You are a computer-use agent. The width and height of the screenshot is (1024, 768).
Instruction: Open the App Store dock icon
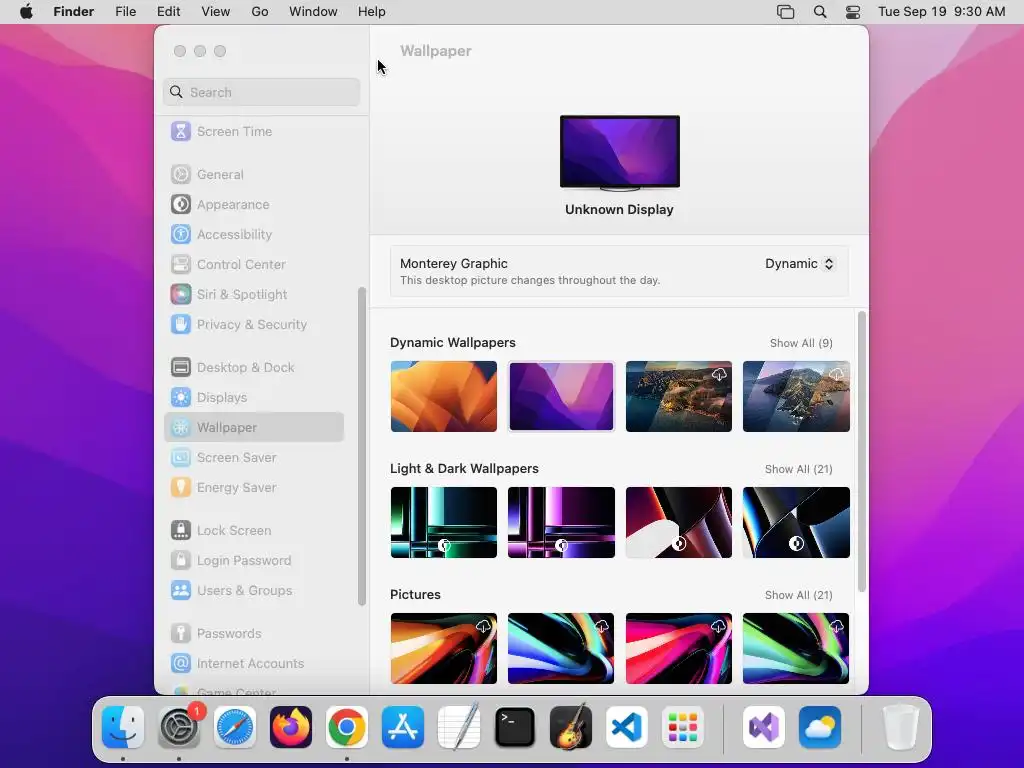(403, 727)
